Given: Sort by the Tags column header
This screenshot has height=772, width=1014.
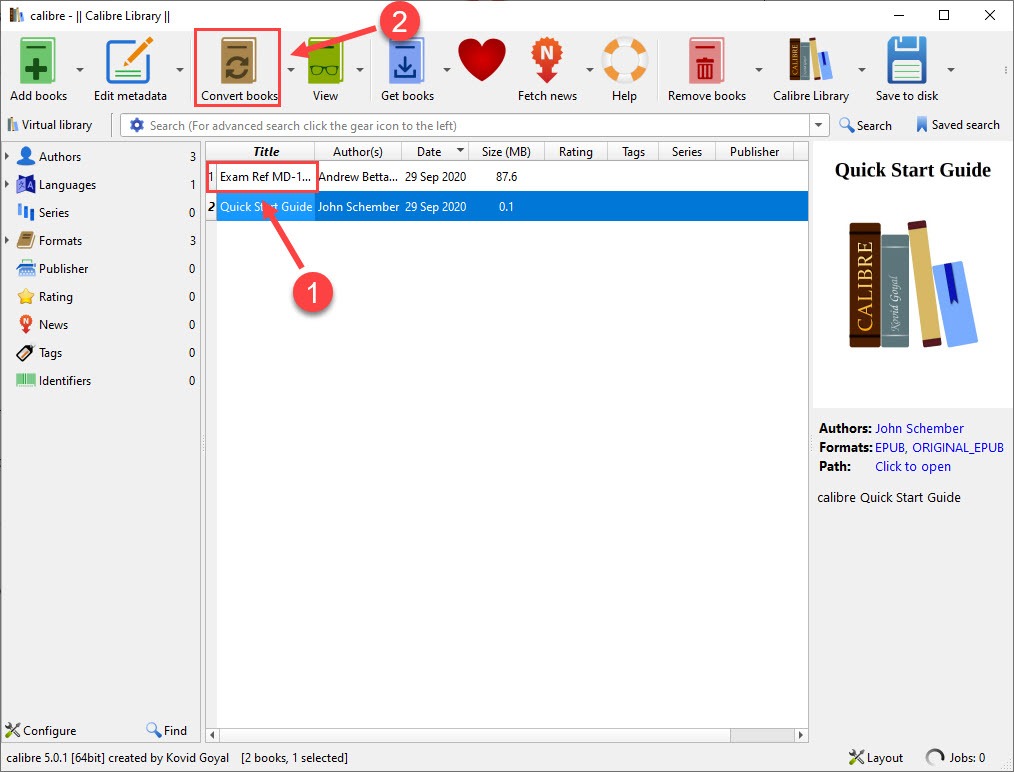Looking at the screenshot, I should tap(633, 151).
